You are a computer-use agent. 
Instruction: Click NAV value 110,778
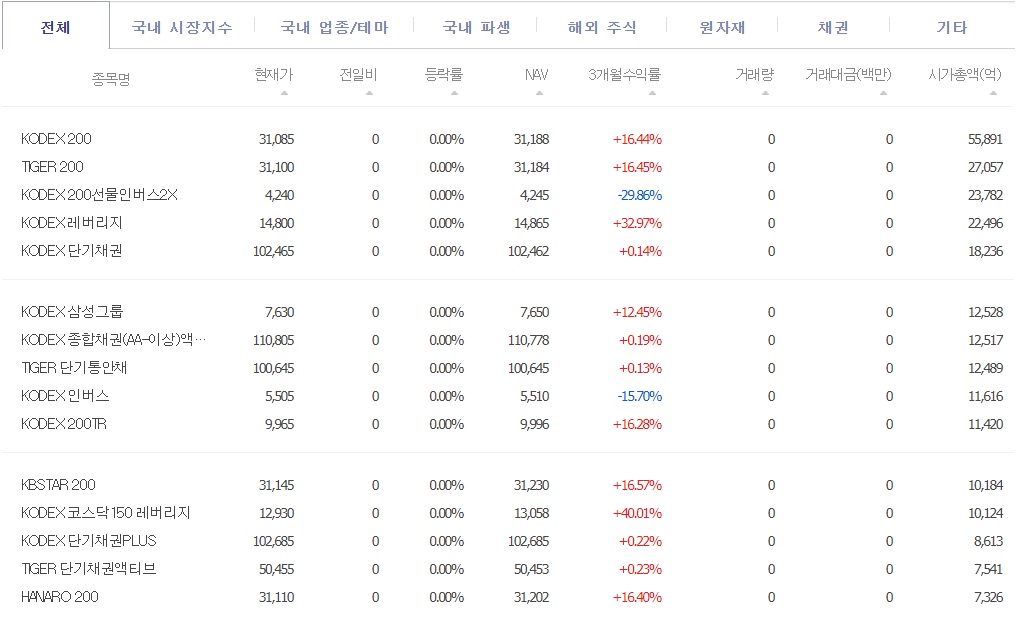(529, 340)
